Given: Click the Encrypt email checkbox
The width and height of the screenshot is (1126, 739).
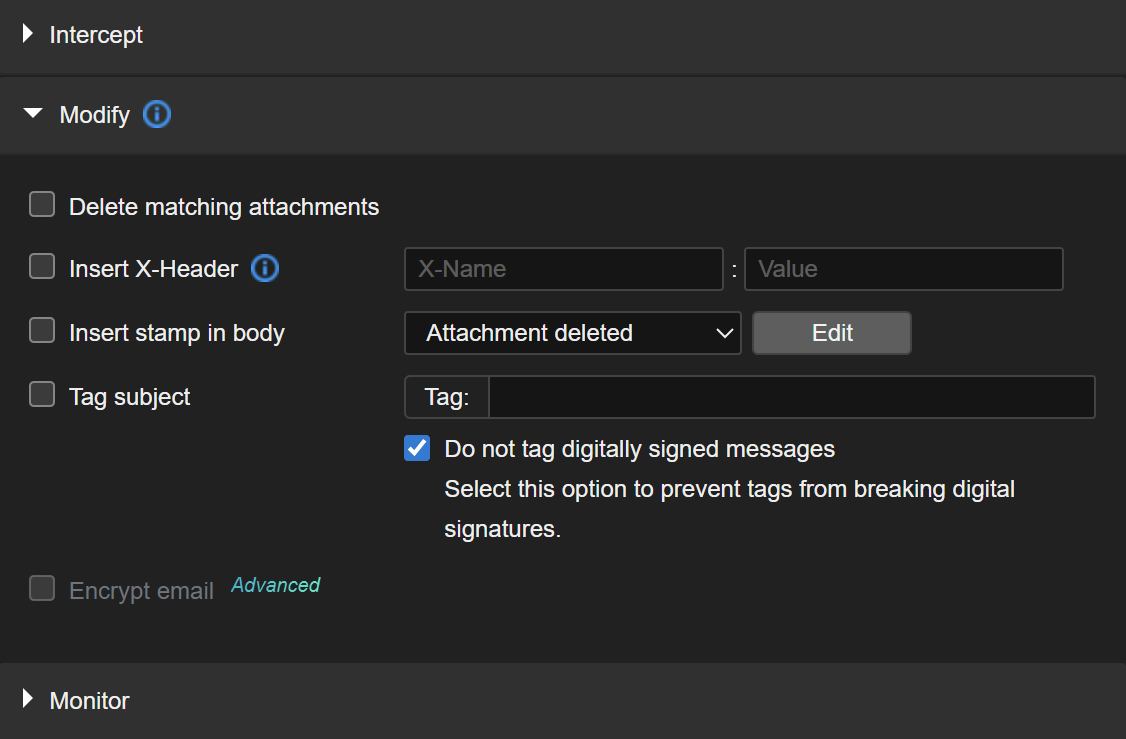Looking at the screenshot, I should tap(42, 589).
